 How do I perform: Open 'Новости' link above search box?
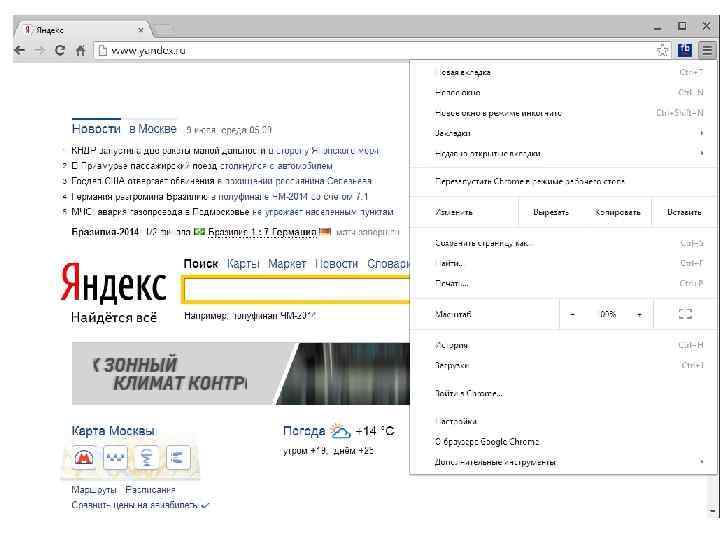pos(337,264)
